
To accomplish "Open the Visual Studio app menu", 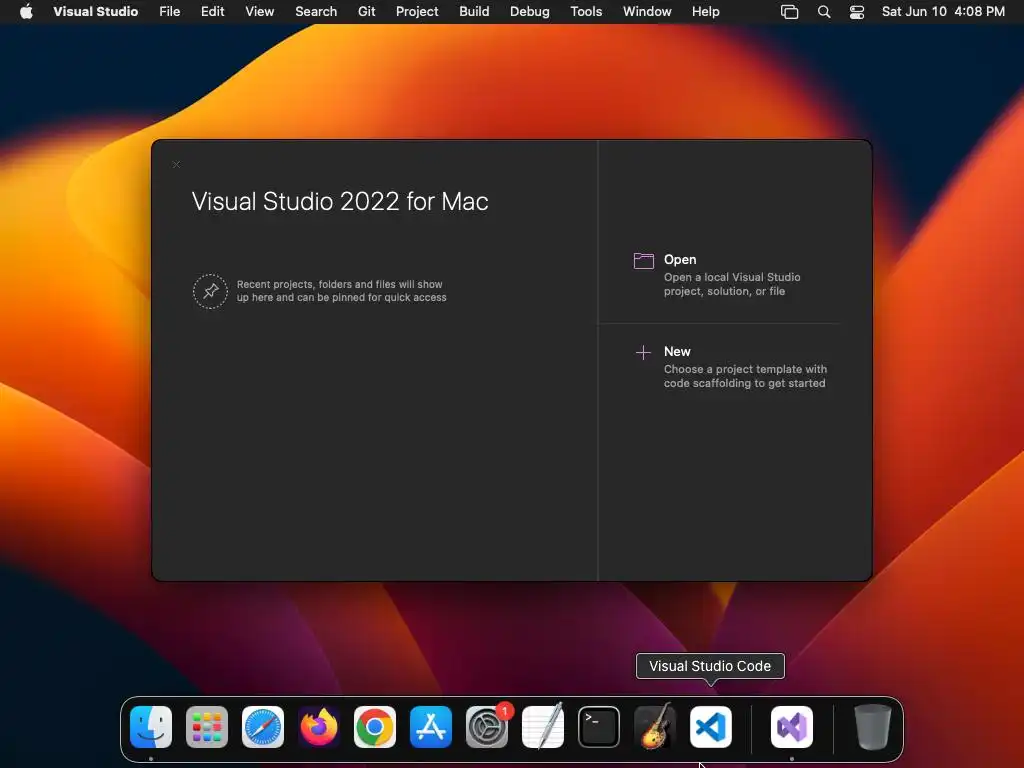I will coord(95,11).
